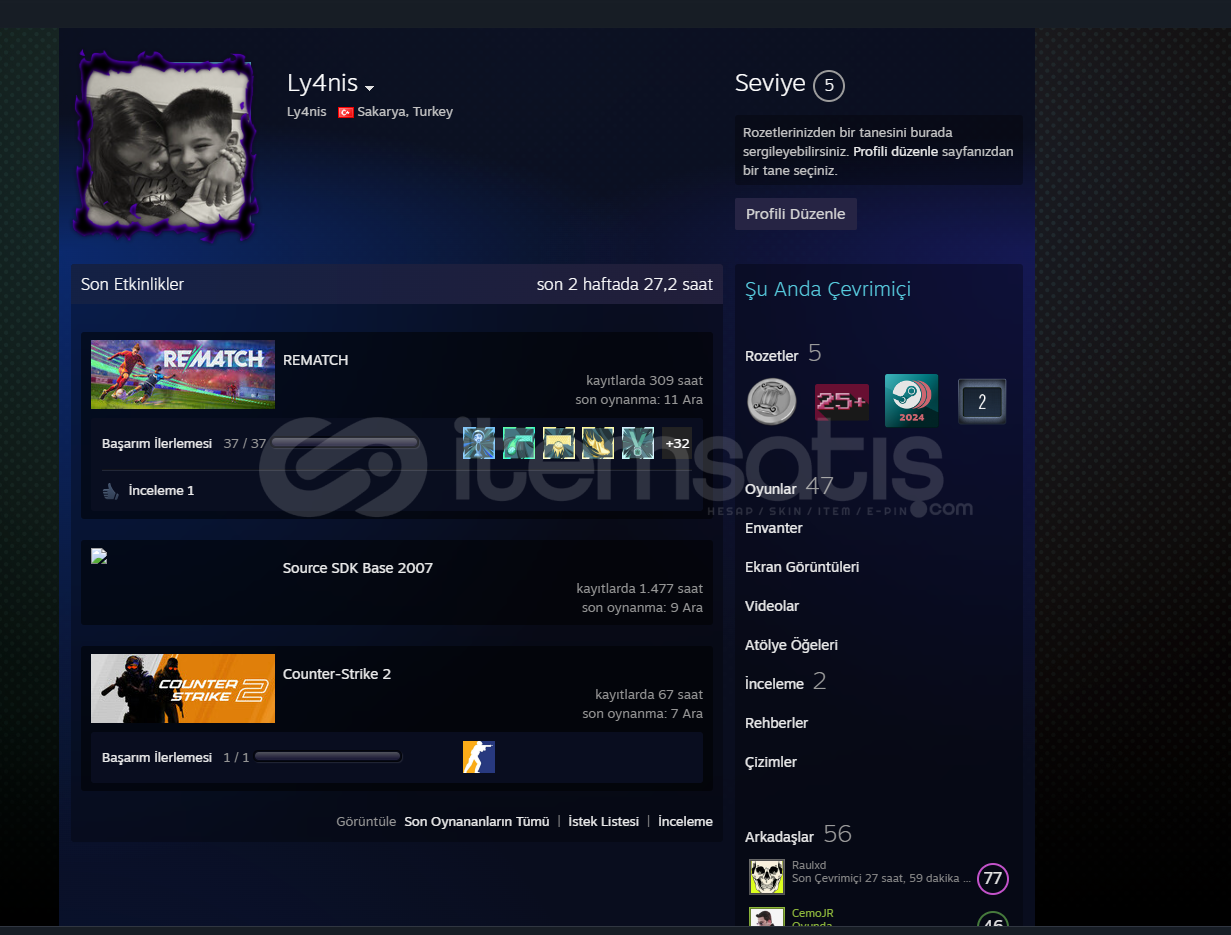Click the REMATCH achievement progress bar
The width and height of the screenshot is (1231, 935).
point(345,443)
